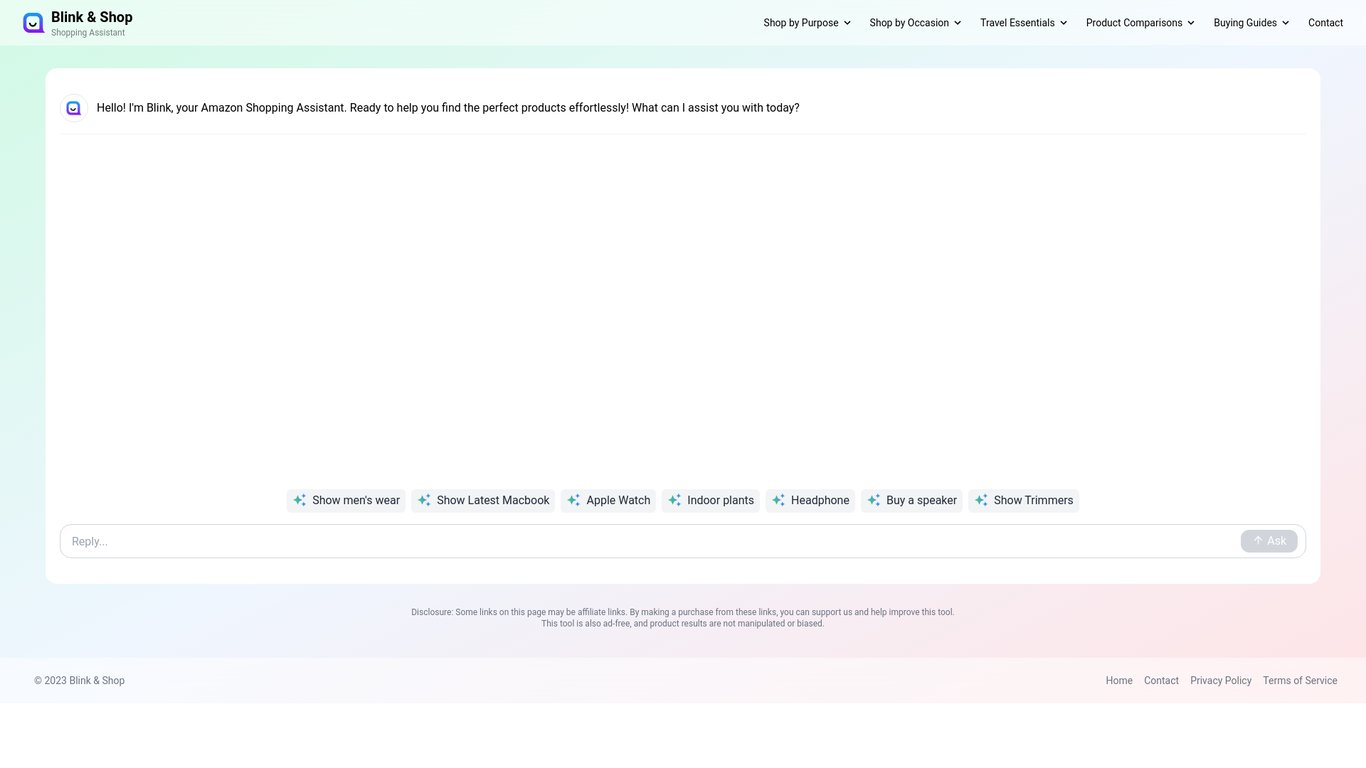Open the Privacy Policy footer link
Screen dimensions: 1366x768
pyautogui.click(x=1221, y=681)
